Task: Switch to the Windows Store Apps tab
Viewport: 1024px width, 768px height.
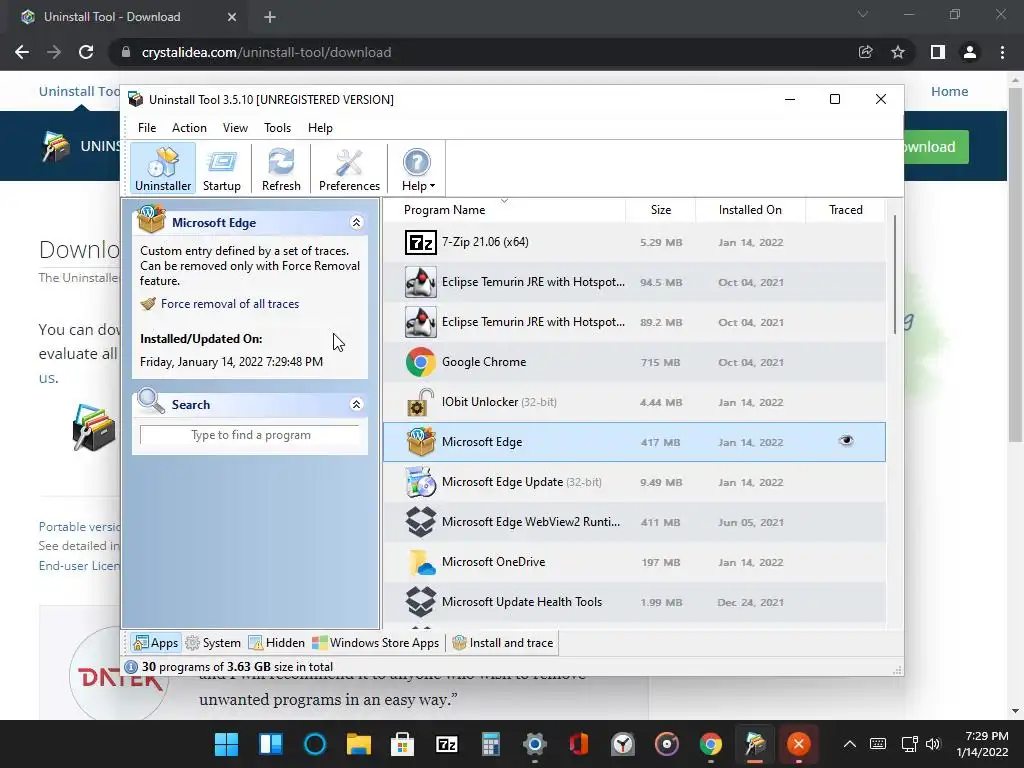Action: [x=376, y=643]
